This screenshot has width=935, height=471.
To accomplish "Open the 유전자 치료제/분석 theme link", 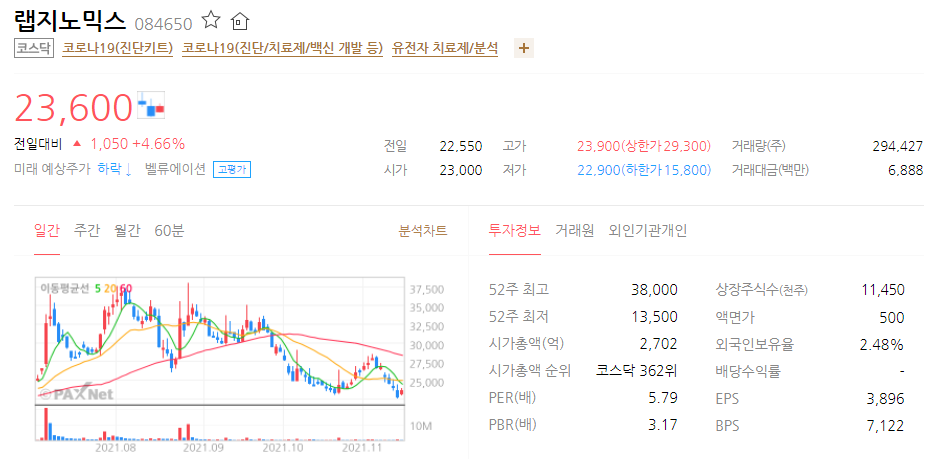I will (445, 48).
